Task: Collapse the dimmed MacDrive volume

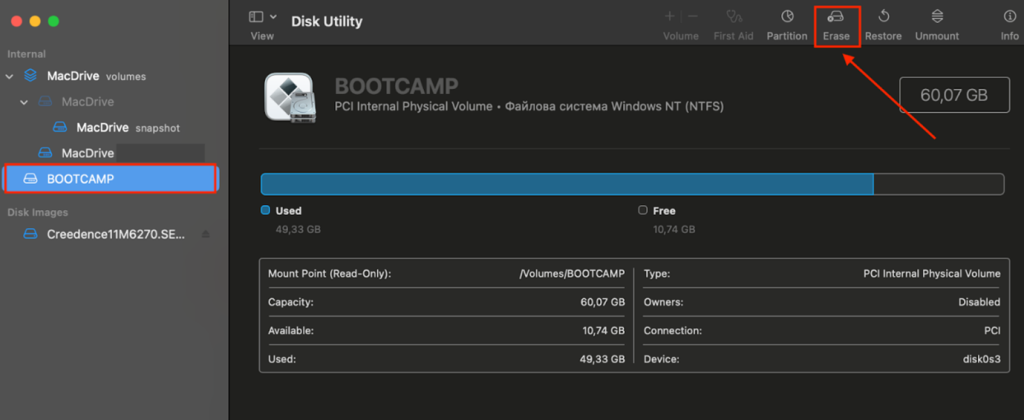Action: click(x=24, y=102)
